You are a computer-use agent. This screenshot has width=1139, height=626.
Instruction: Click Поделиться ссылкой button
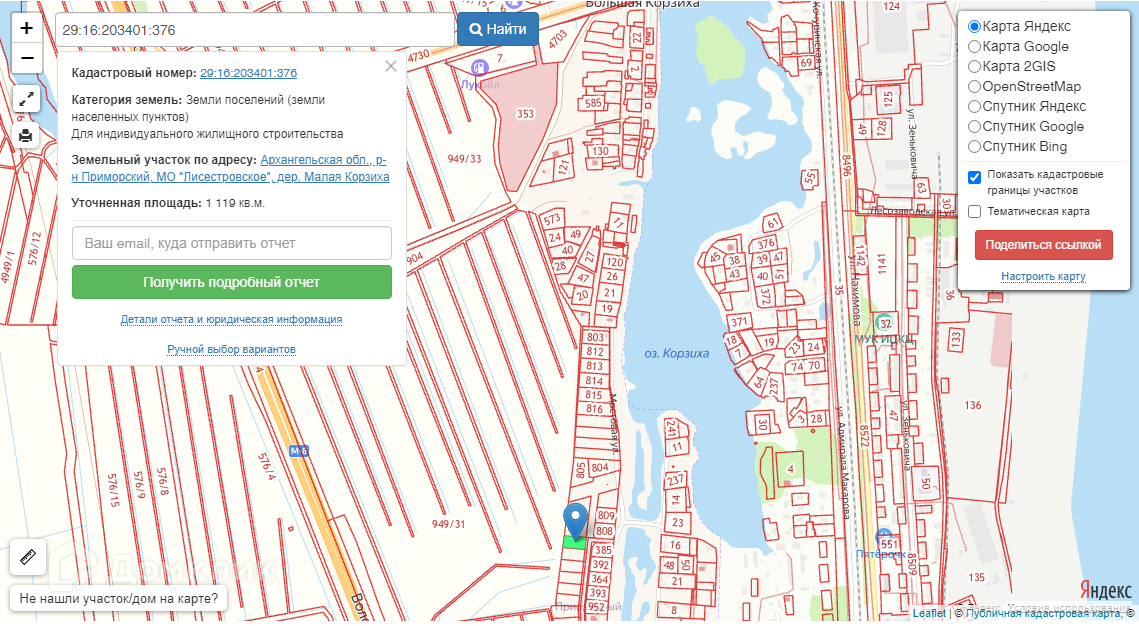point(1043,245)
